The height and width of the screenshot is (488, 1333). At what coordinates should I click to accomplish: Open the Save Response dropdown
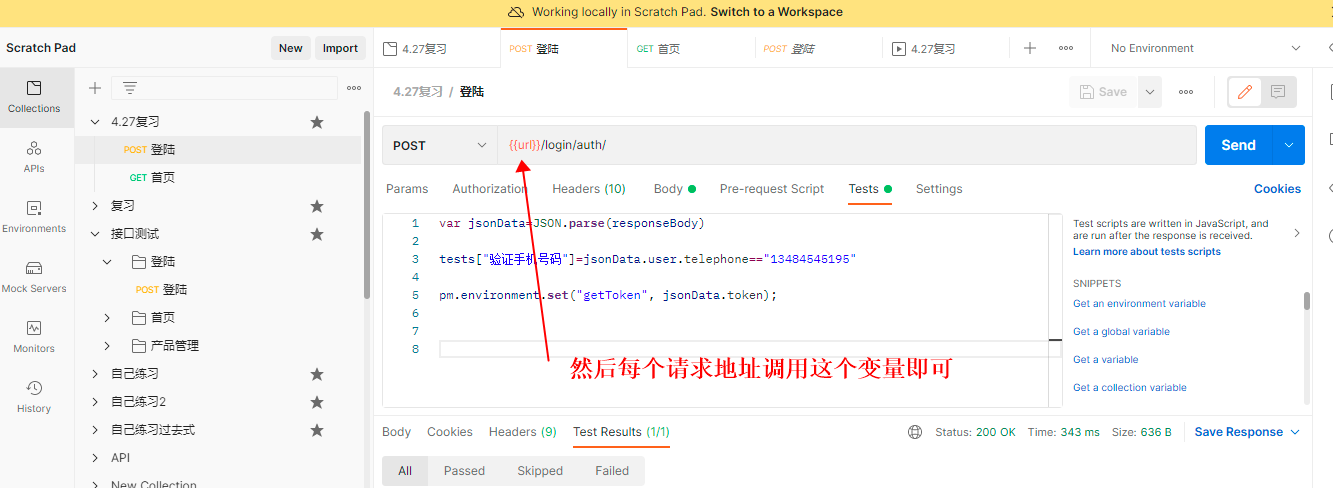[x=1247, y=432]
